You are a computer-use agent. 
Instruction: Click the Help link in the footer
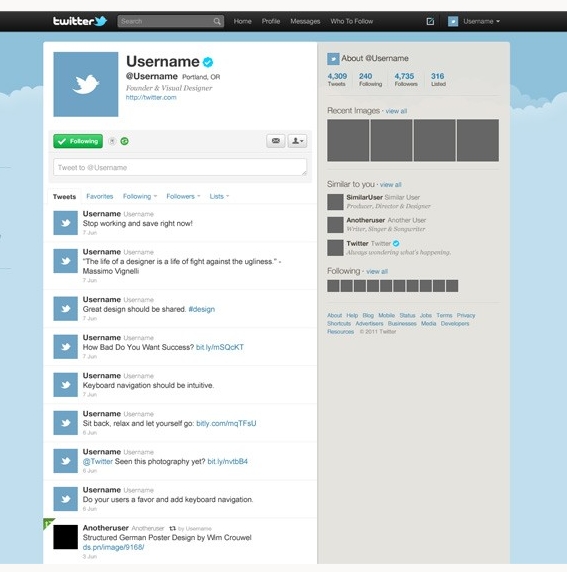tap(352, 315)
